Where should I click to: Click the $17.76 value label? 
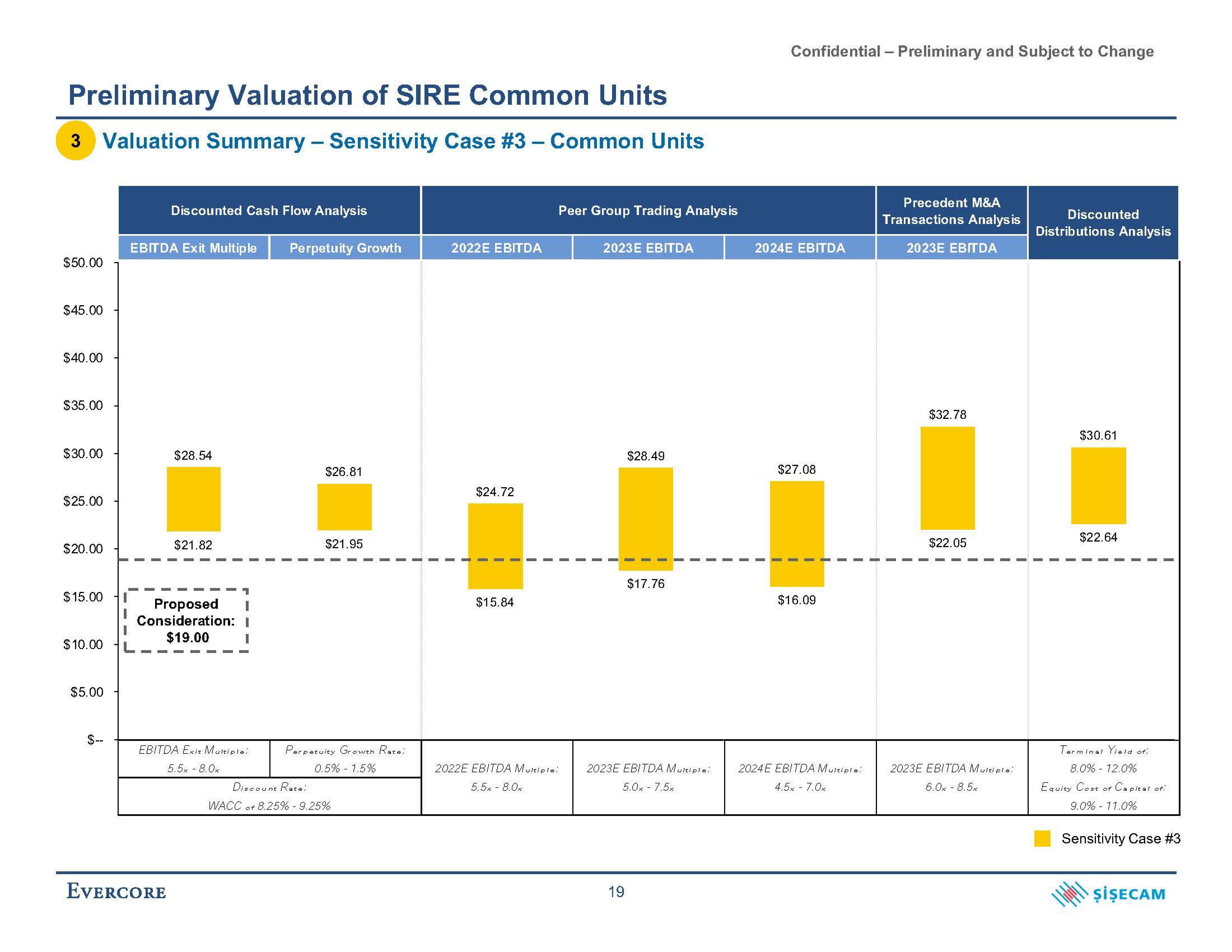pyautogui.click(x=646, y=584)
